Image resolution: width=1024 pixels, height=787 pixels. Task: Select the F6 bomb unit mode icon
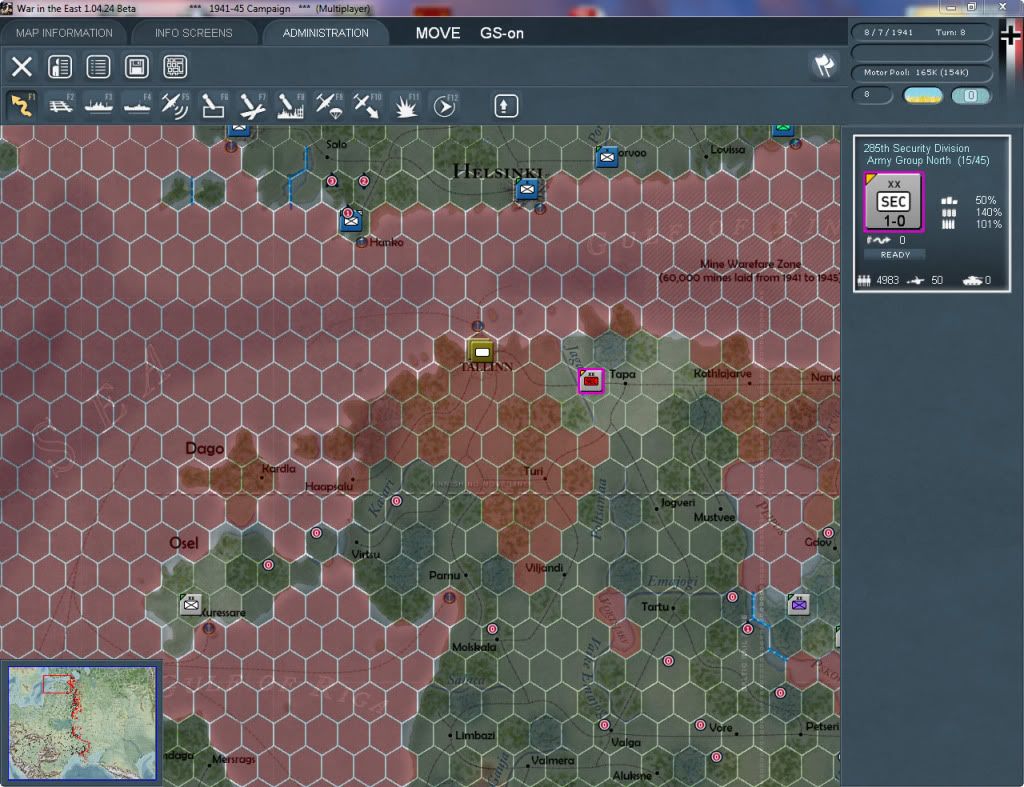point(214,105)
